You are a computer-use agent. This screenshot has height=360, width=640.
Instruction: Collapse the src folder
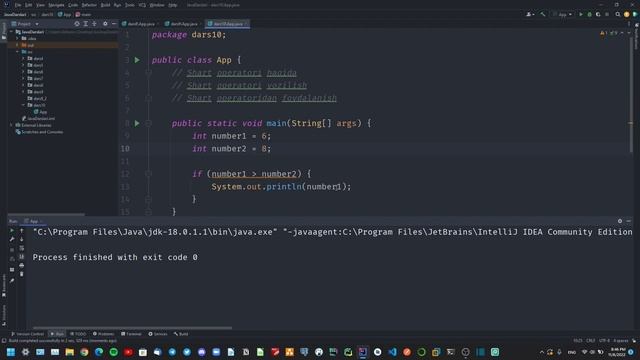[17, 52]
